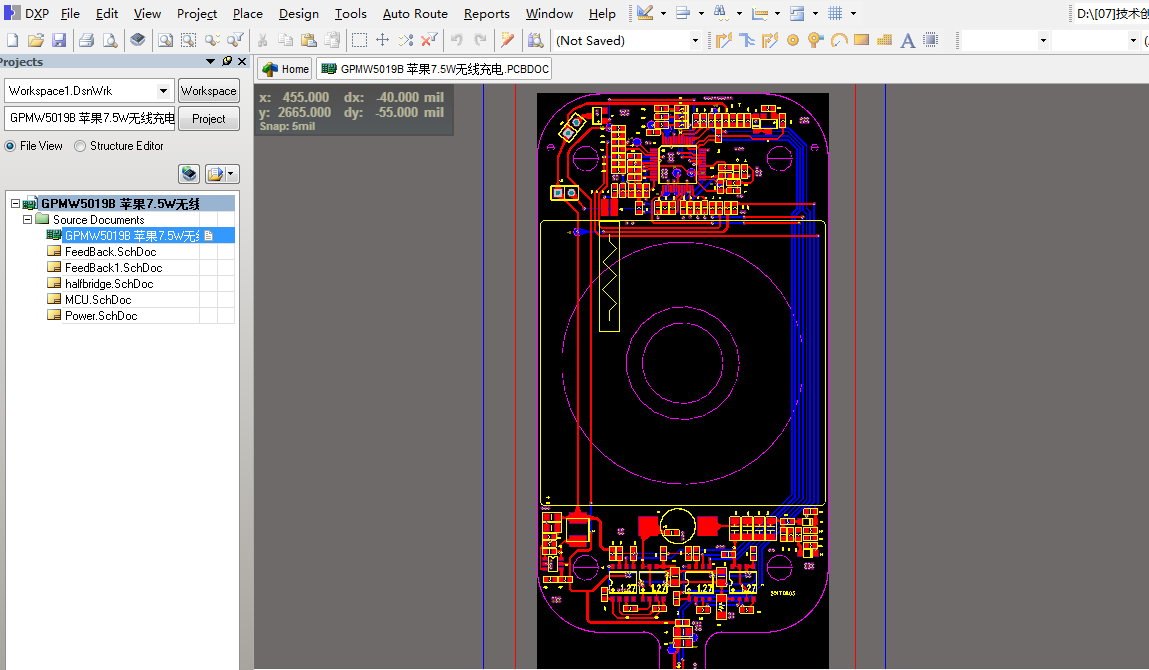Screen dimensions: 1149x670
Task: Switch to the Home tab
Action: 284,69
